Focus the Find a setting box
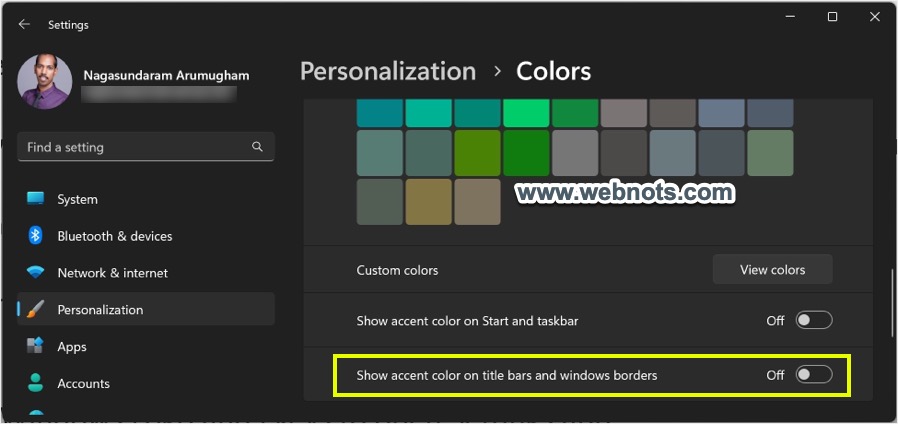898x424 pixels. click(x=146, y=147)
